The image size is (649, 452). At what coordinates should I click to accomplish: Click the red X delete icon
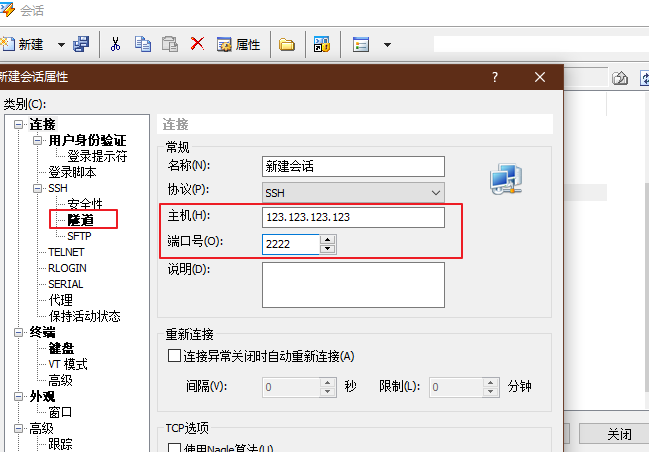pyautogui.click(x=197, y=44)
